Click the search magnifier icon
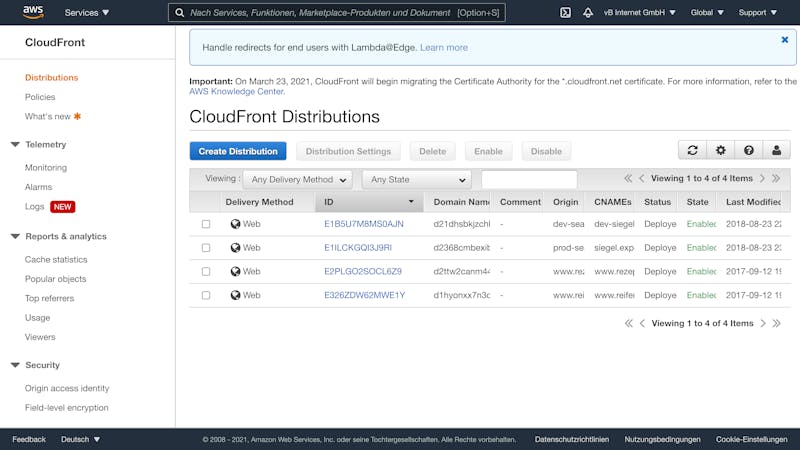 click(180, 12)
